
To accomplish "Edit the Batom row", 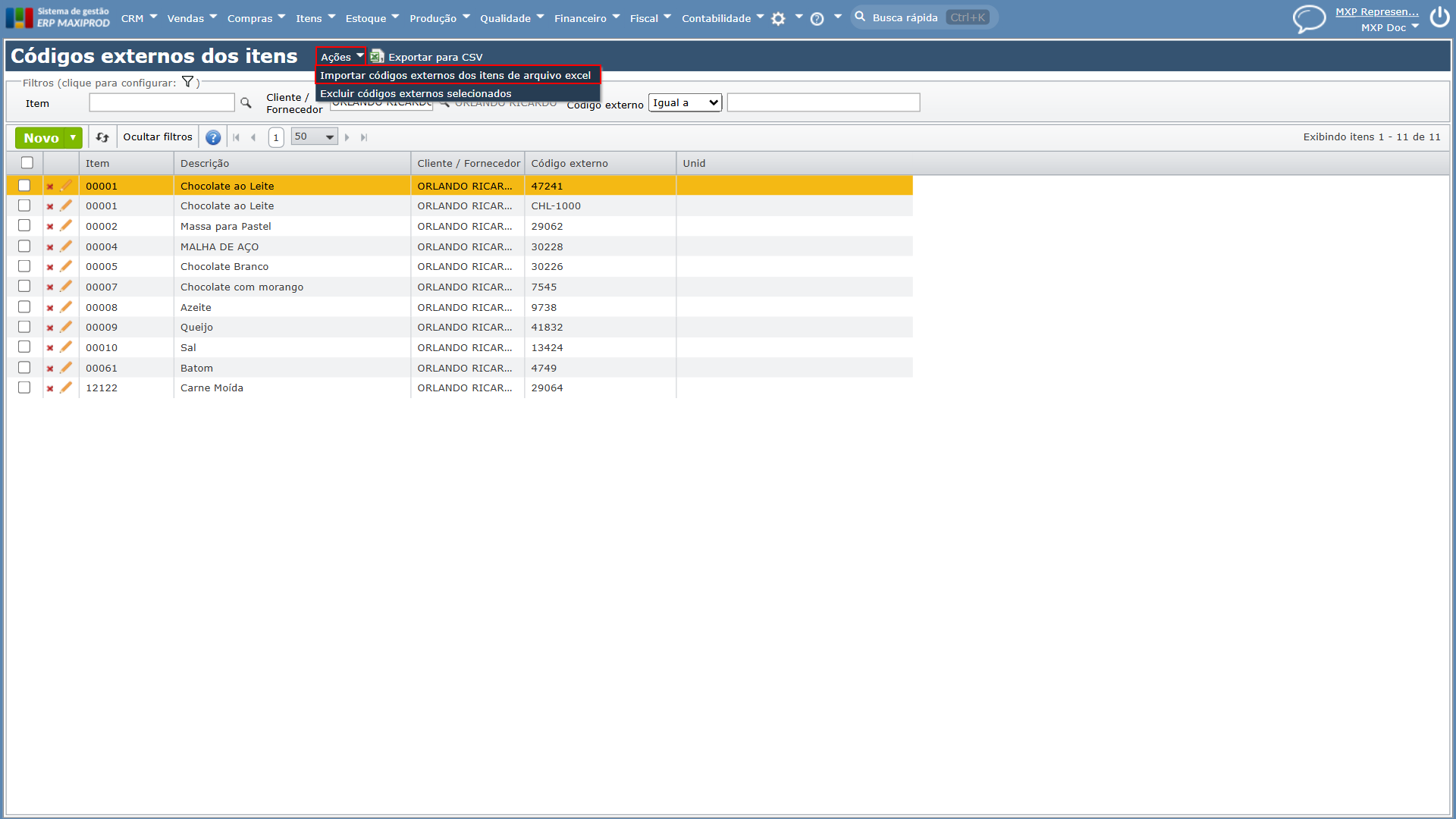I will [66, 367].
